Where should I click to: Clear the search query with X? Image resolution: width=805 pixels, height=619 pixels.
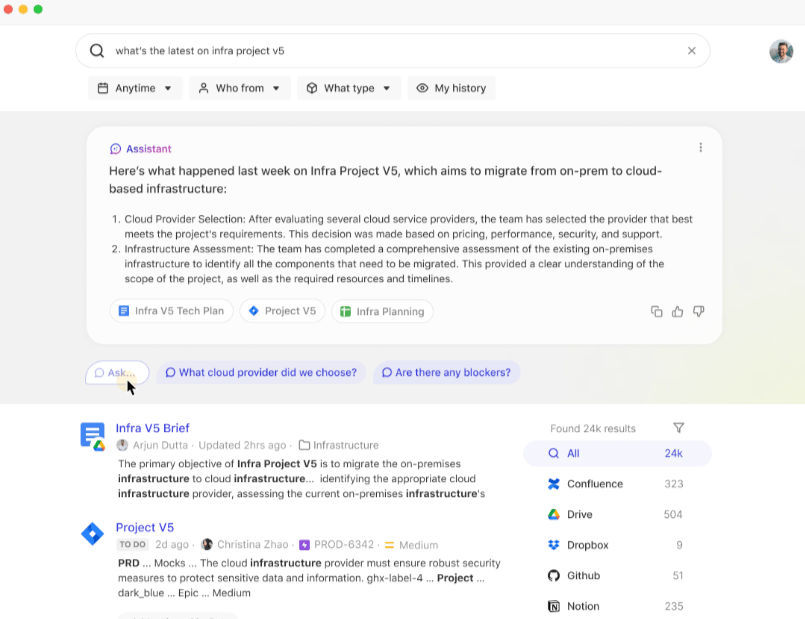pyautogui.click(x=692, y=50)
